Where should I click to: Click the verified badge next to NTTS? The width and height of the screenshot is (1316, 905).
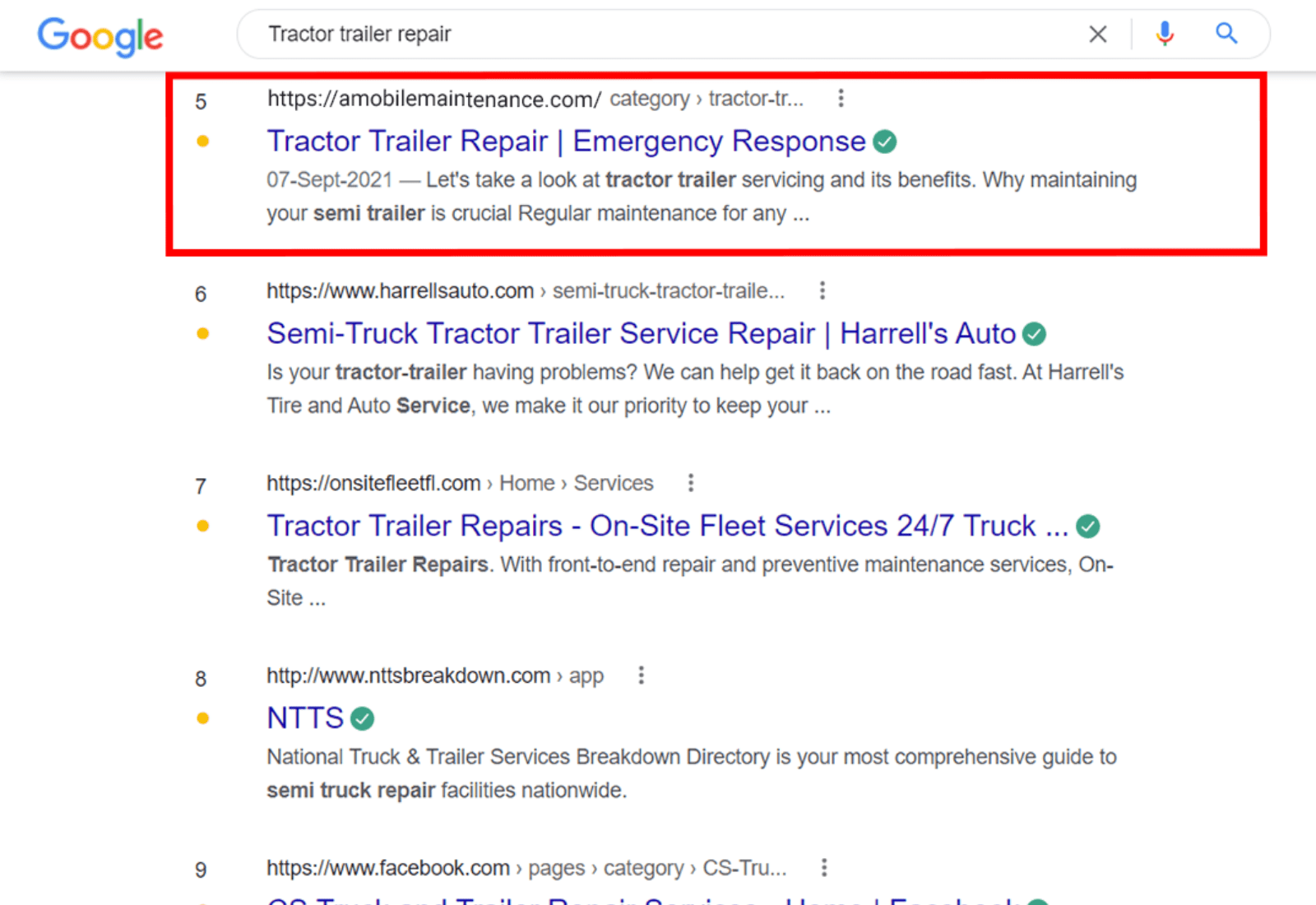(x=362, y=717)
